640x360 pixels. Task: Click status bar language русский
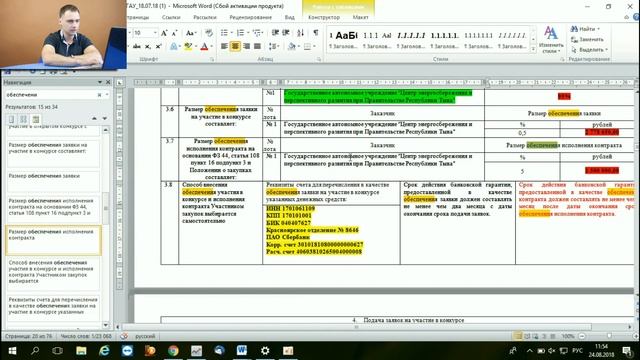pos(145,336)
